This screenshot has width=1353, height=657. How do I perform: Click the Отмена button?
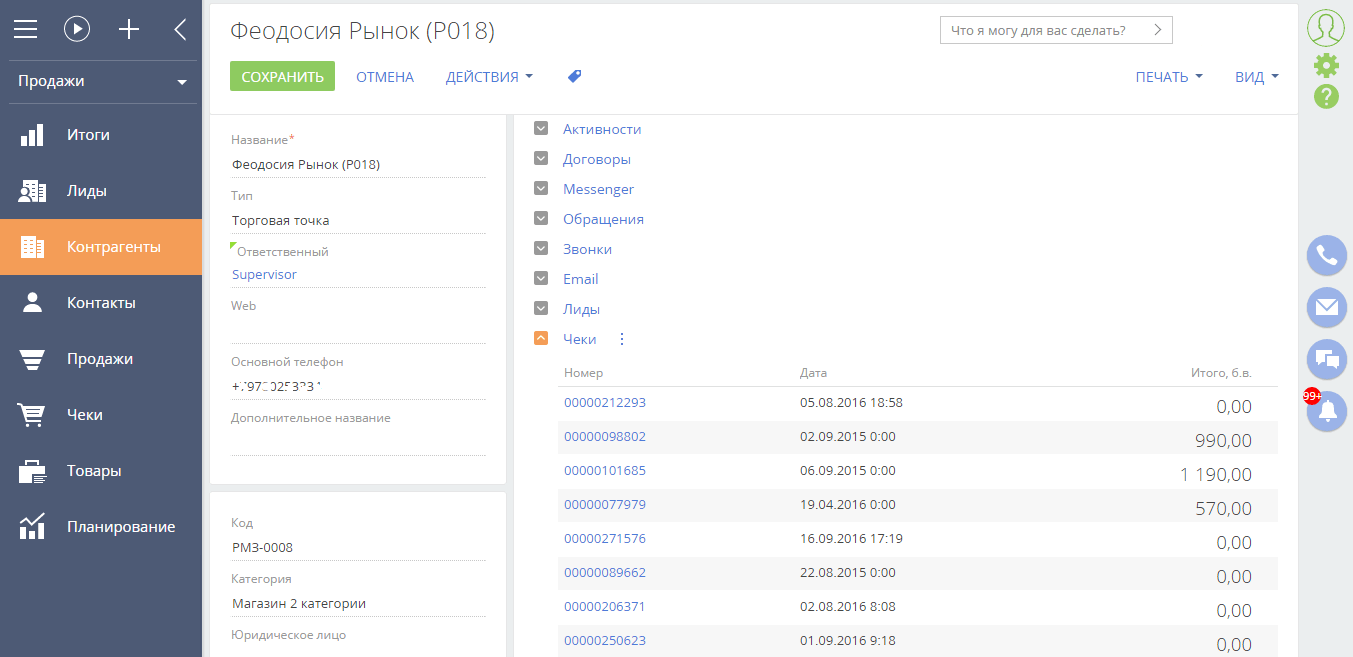[x=385, y=77]
